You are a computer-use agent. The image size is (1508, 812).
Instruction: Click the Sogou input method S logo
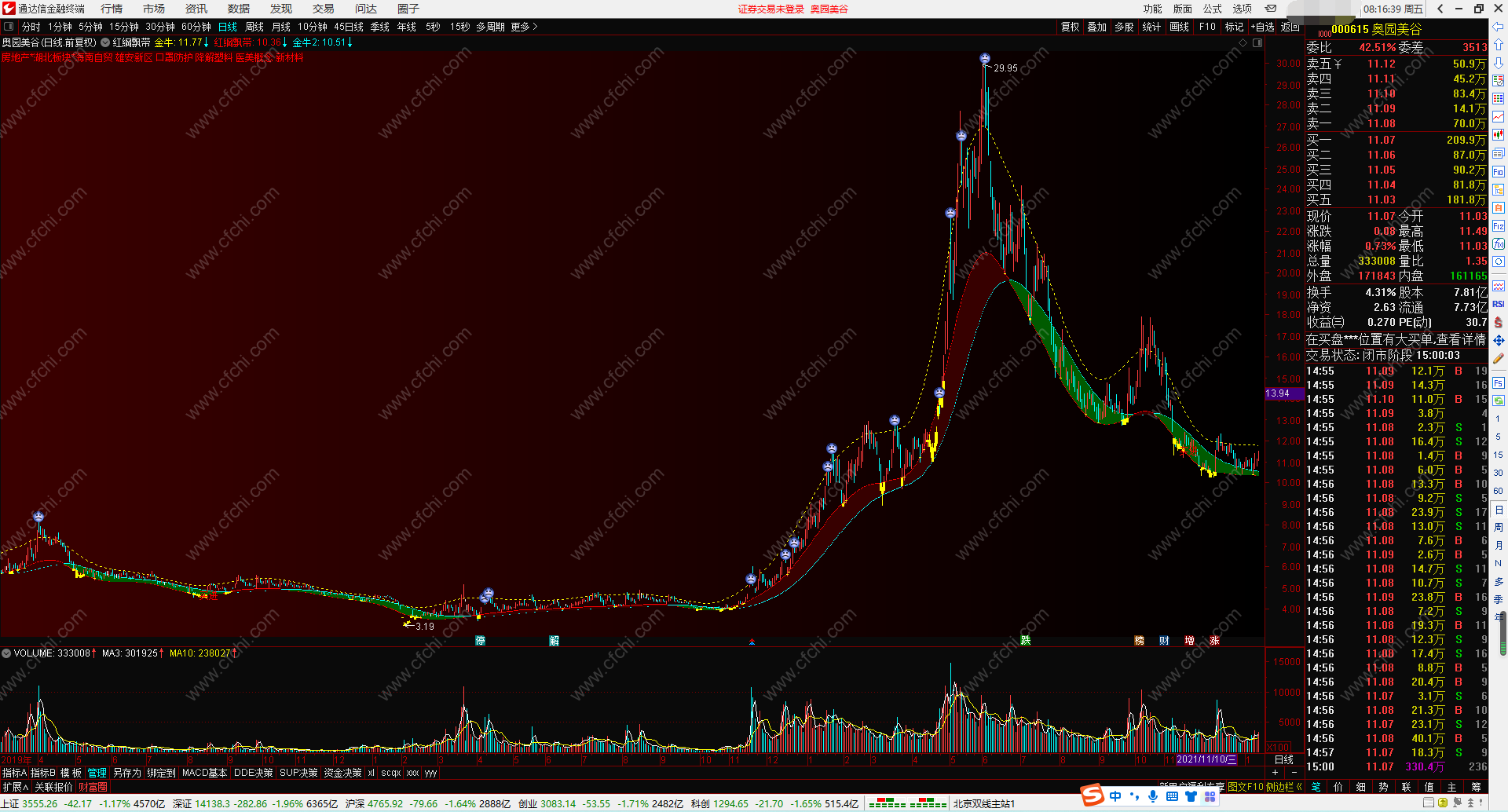coord(1093,795)
